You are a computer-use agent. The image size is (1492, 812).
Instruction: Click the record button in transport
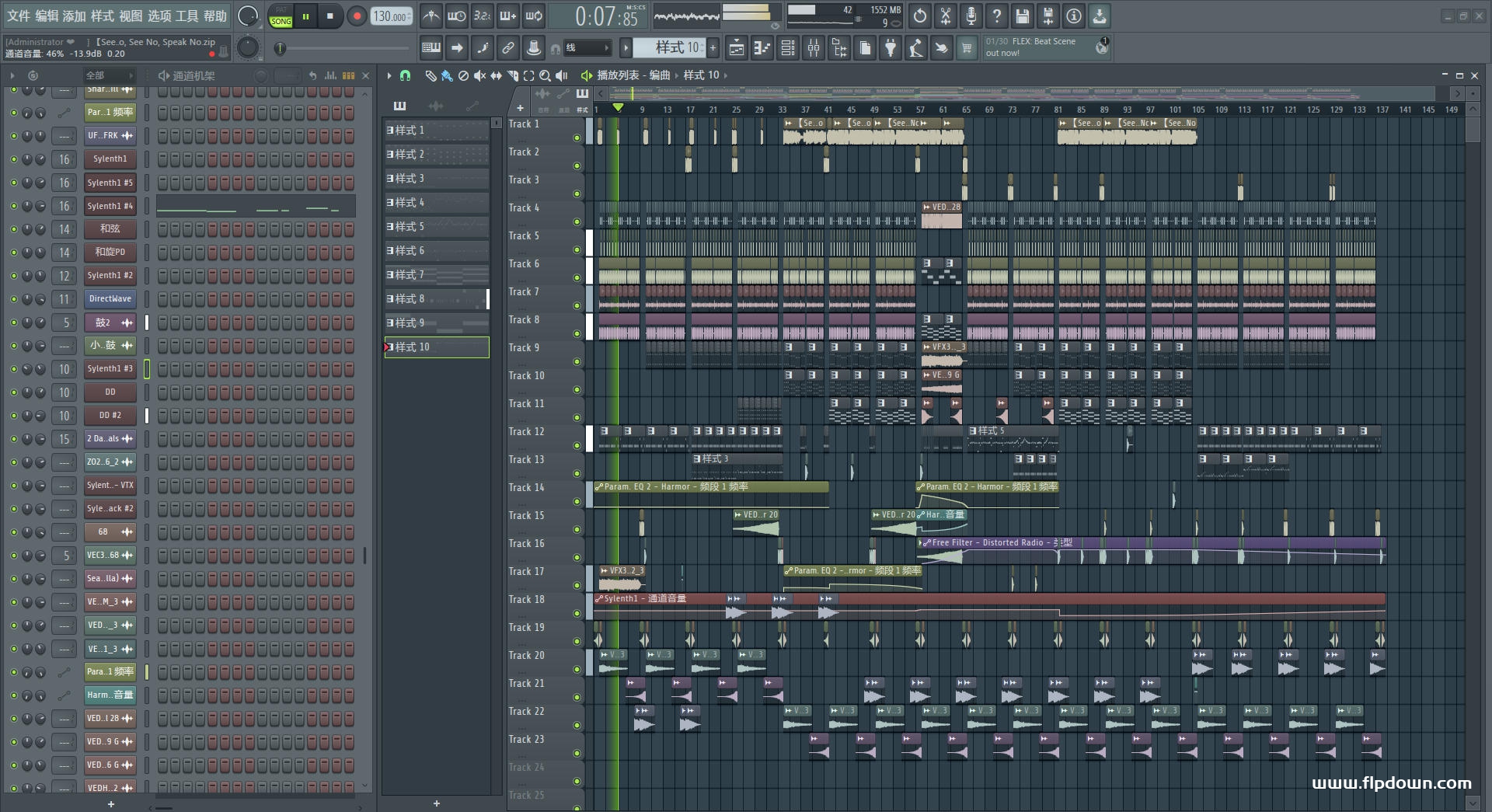coord(357,16)
